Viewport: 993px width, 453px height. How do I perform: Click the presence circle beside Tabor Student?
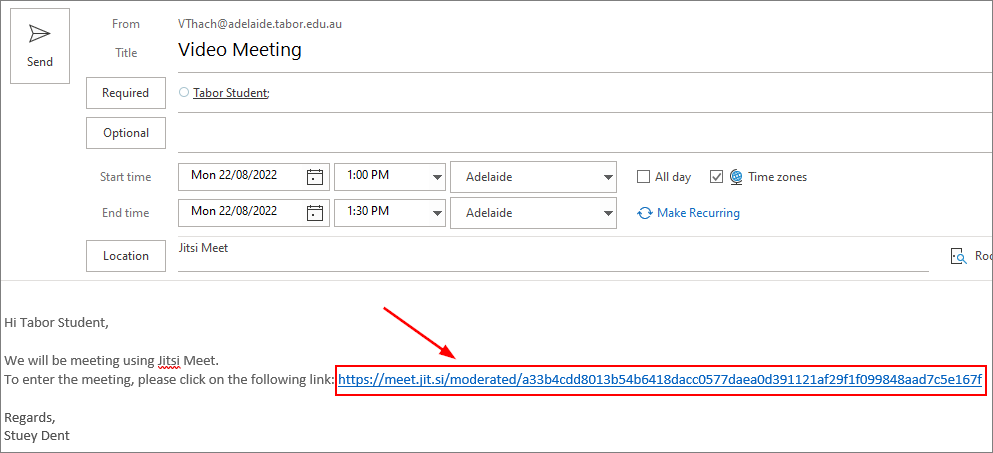pyautogui.click(x=184, y=93)
